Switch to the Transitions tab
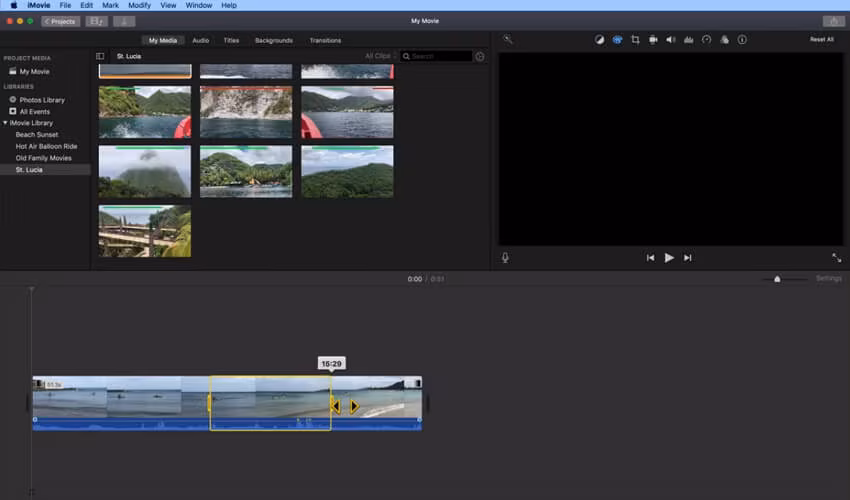 pyautogui.click(x=325, y=41)
